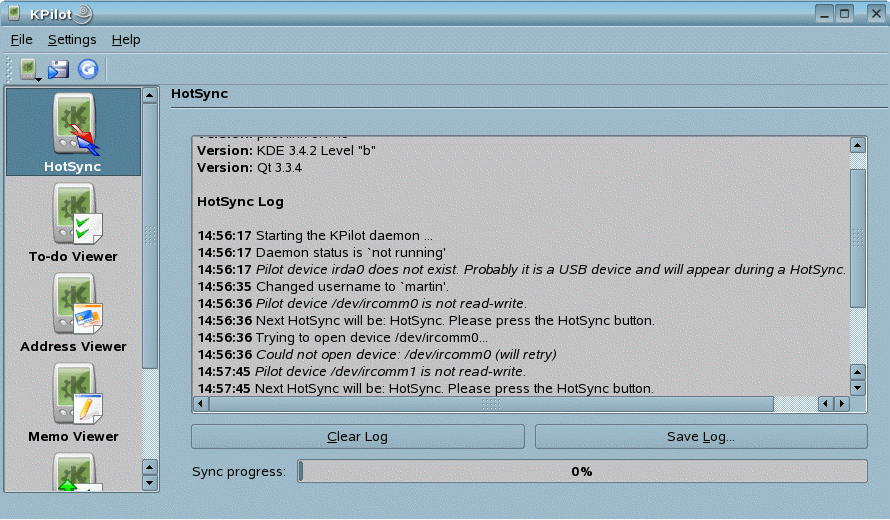Image resolution: width=890 pixels, height=520 pixels.
Task: Click the KPilot title bar icon
Action: [x=15, y=13]
